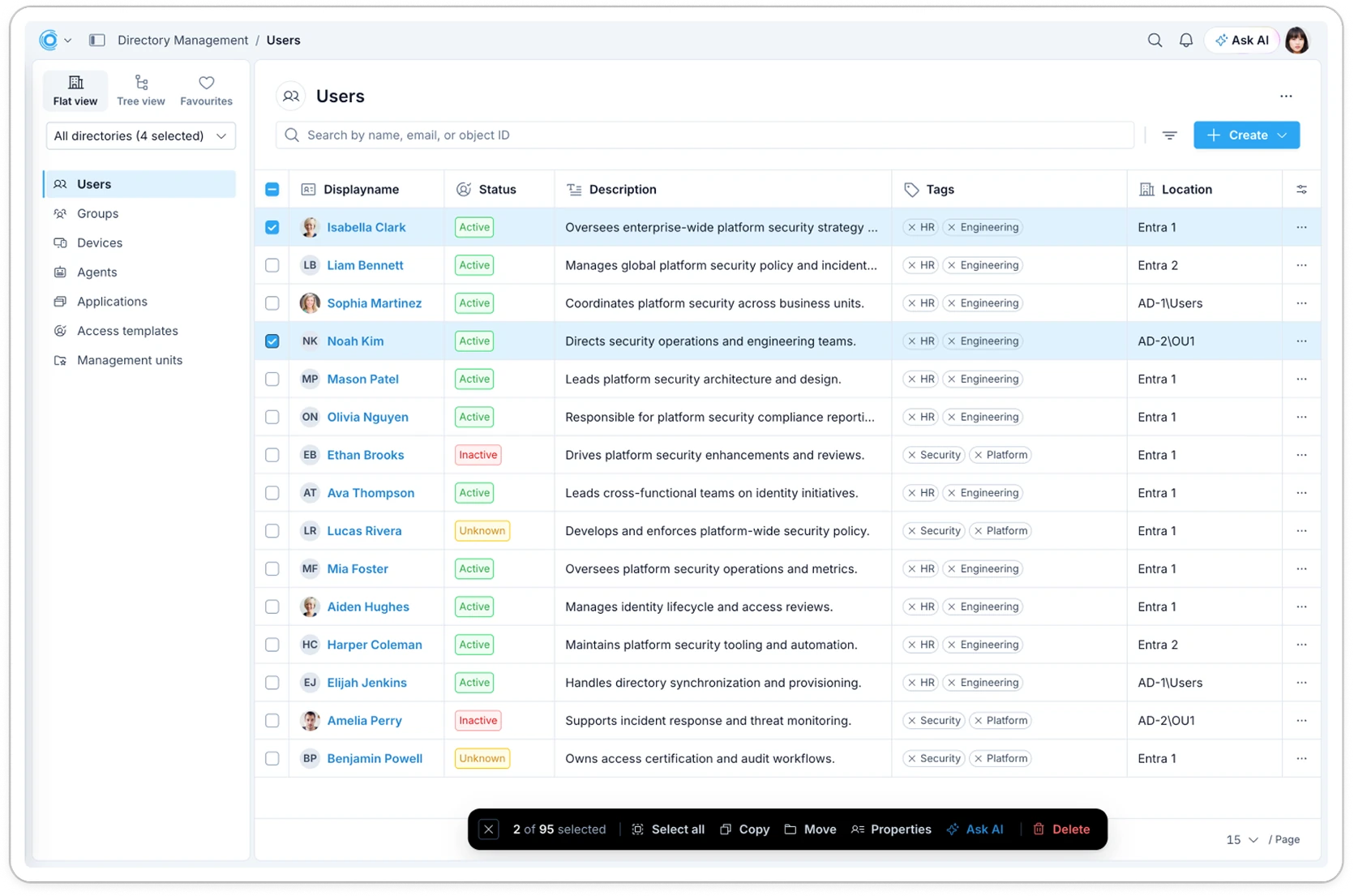Open row actions for Ethan Brooks
Viewport: 1354px width, 896px height.
(x=1301, y=455)
